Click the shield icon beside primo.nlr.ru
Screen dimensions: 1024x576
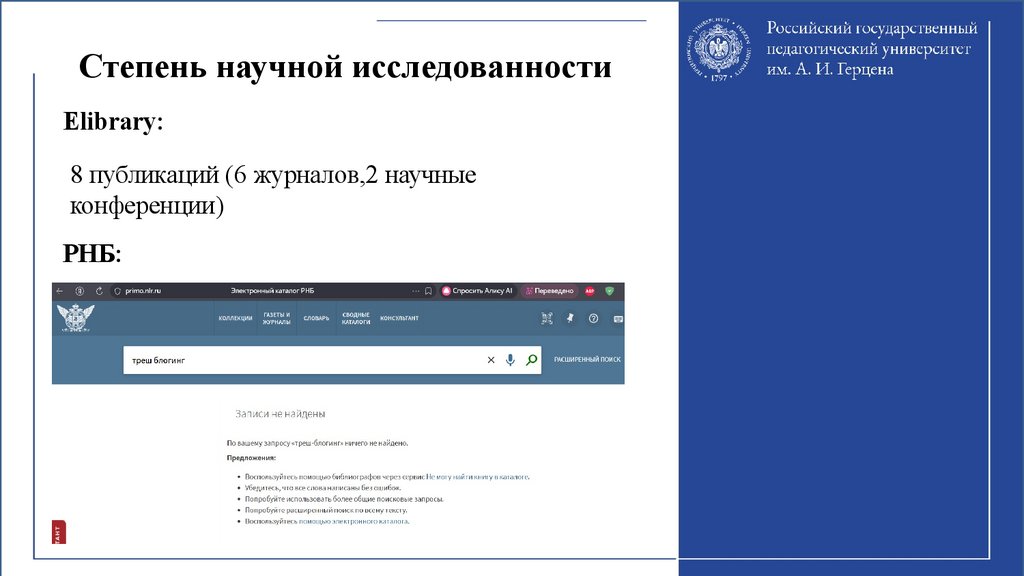118,291
